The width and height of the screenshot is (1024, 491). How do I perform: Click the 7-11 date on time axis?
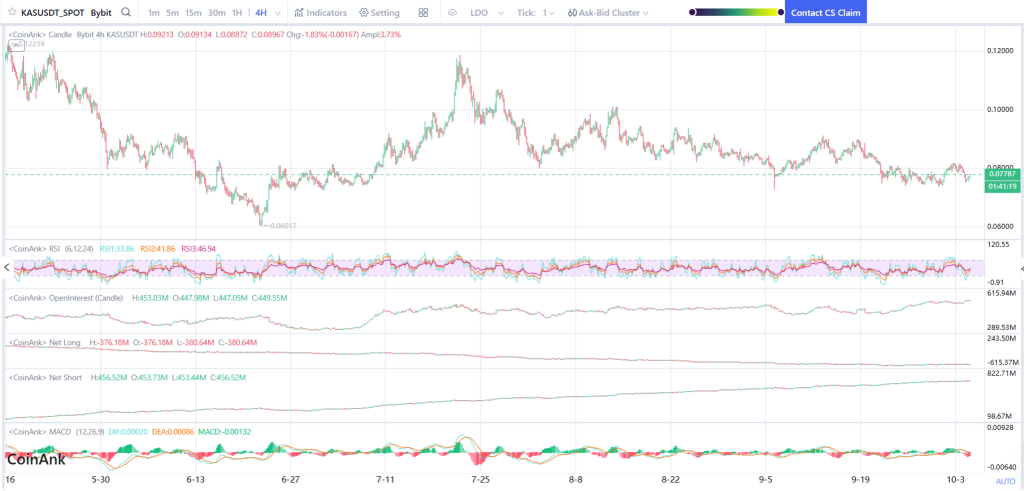[386, 479]
